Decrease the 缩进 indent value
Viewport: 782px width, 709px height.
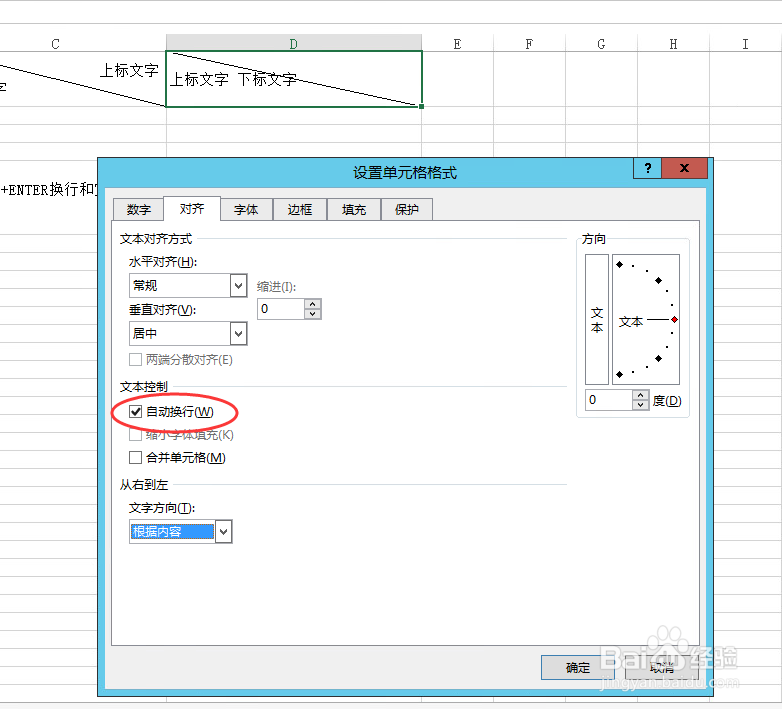pyautogui.click(x=313, y=314)
